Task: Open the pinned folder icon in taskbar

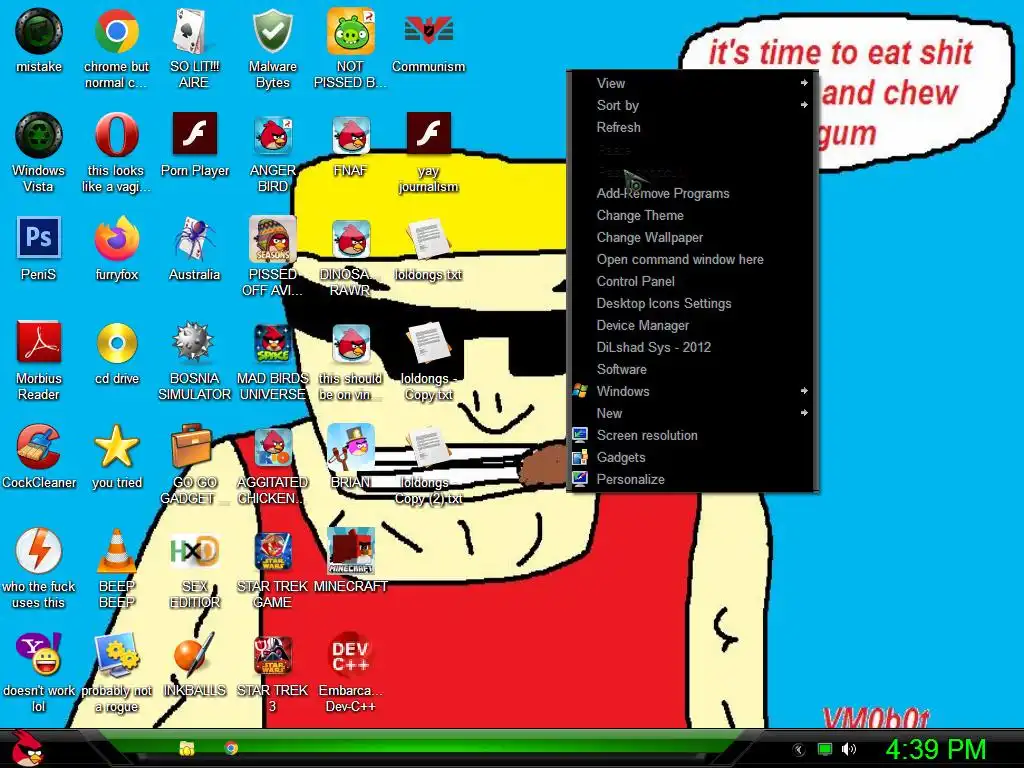Action: tap(187, 748)
